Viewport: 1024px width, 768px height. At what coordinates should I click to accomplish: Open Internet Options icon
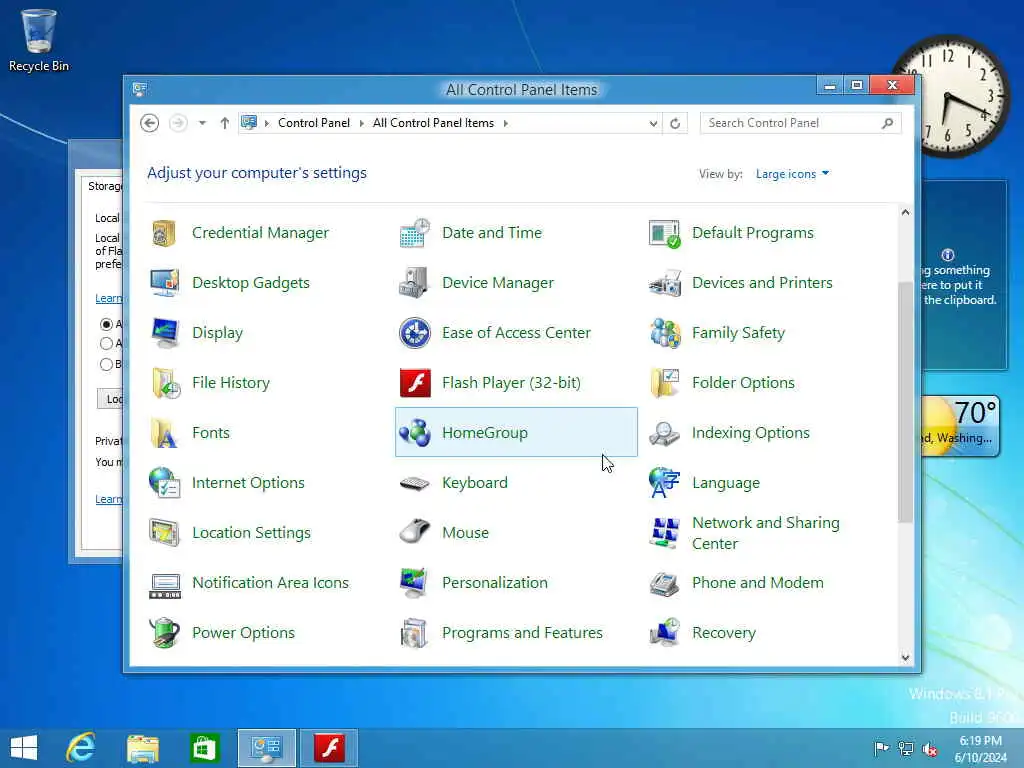click(164, 483)
